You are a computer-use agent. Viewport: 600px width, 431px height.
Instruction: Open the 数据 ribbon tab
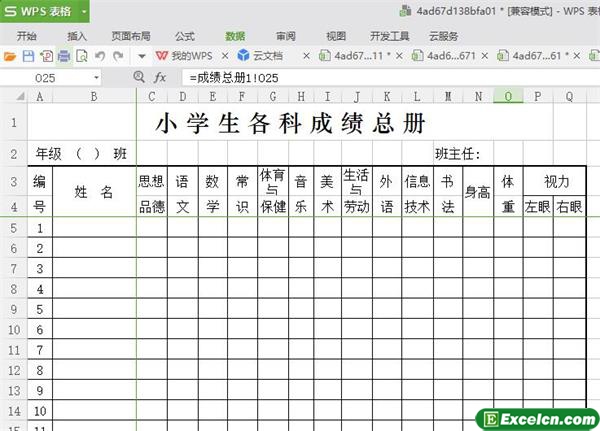(x=235, y=35)
